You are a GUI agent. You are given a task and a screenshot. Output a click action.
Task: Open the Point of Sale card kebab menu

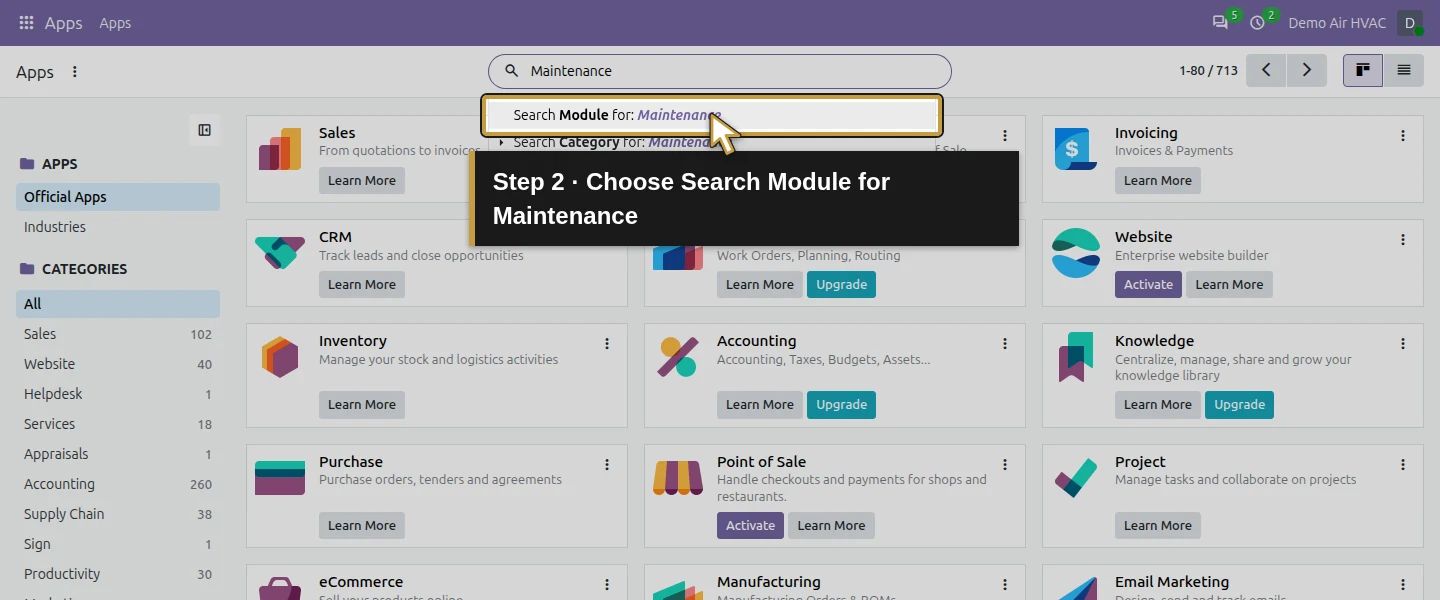tap(1005, 465)
